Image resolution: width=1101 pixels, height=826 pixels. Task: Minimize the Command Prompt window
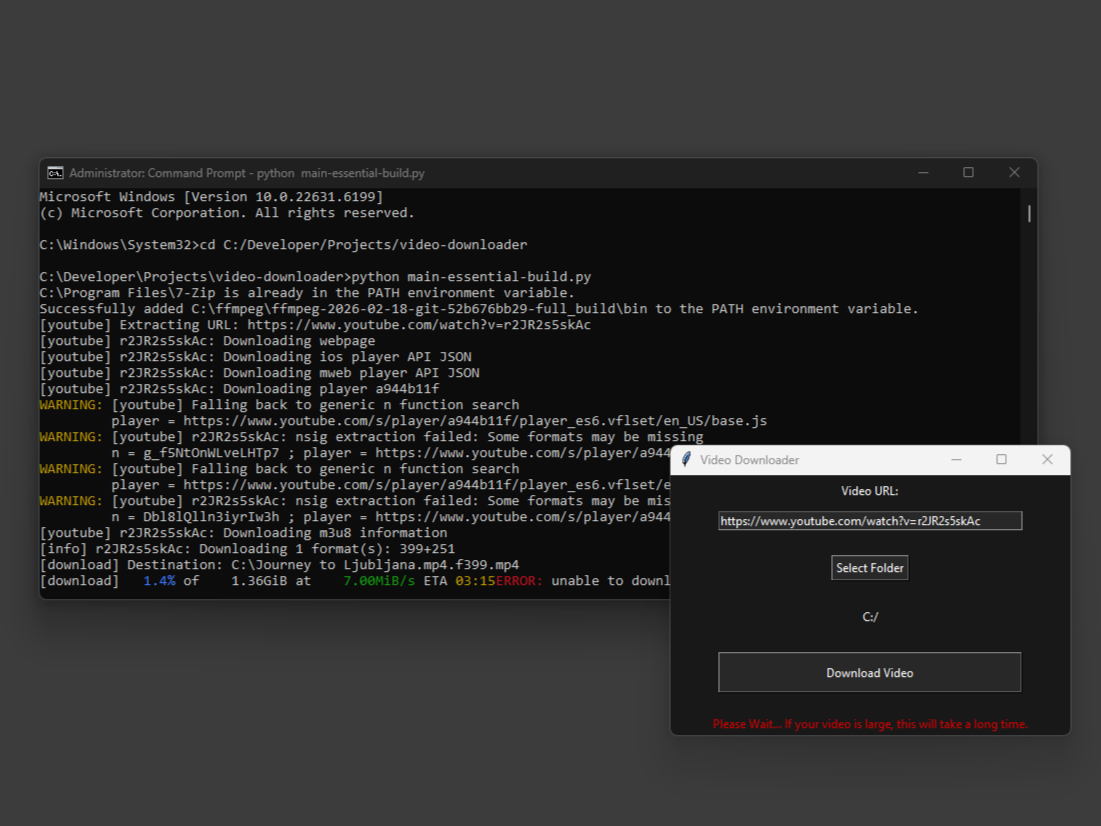tap(922, 172)
